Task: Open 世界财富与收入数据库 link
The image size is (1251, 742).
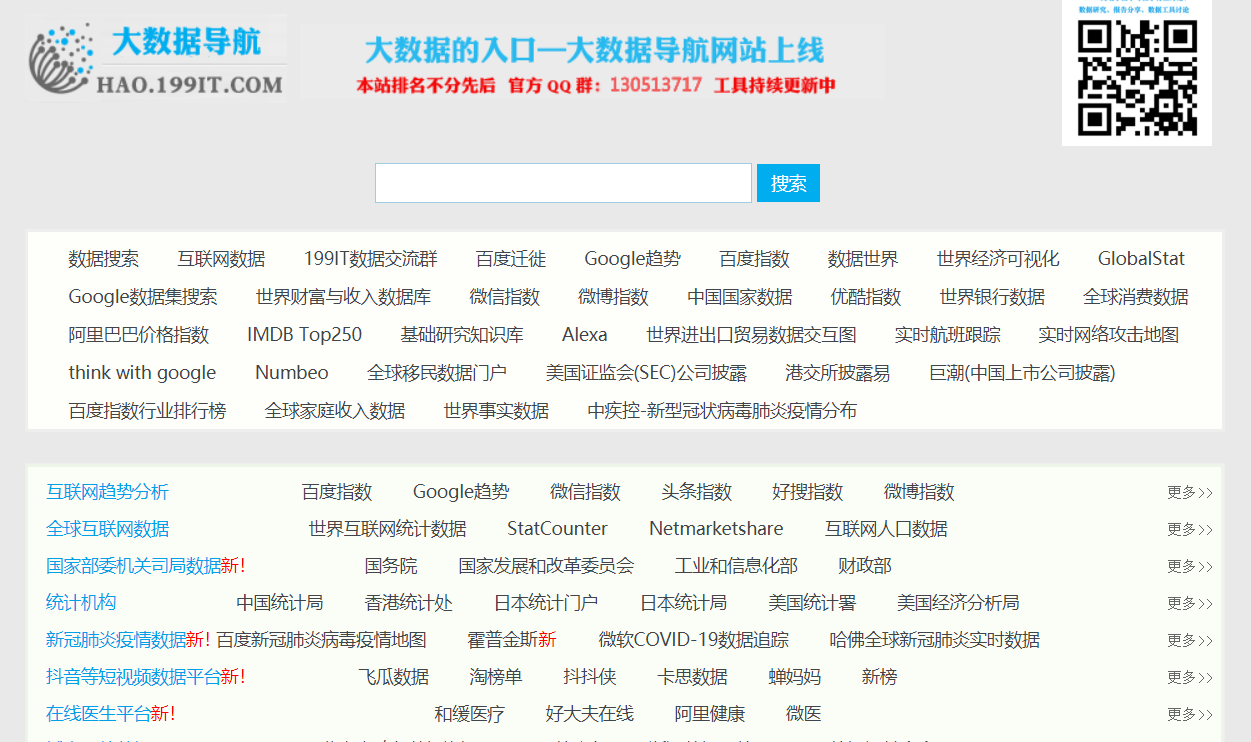Action: [x=344, y=297]
